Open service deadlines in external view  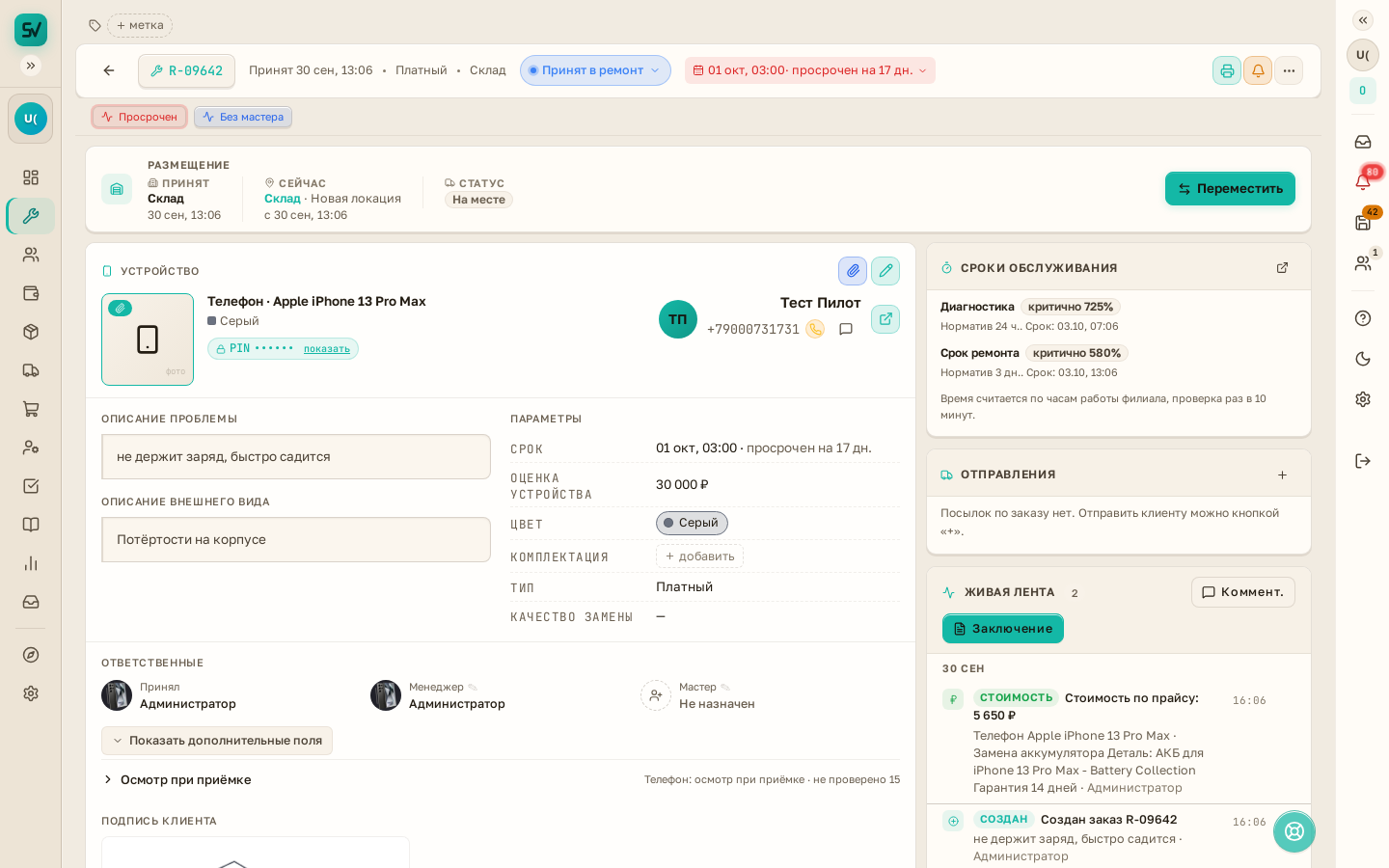1282,268
